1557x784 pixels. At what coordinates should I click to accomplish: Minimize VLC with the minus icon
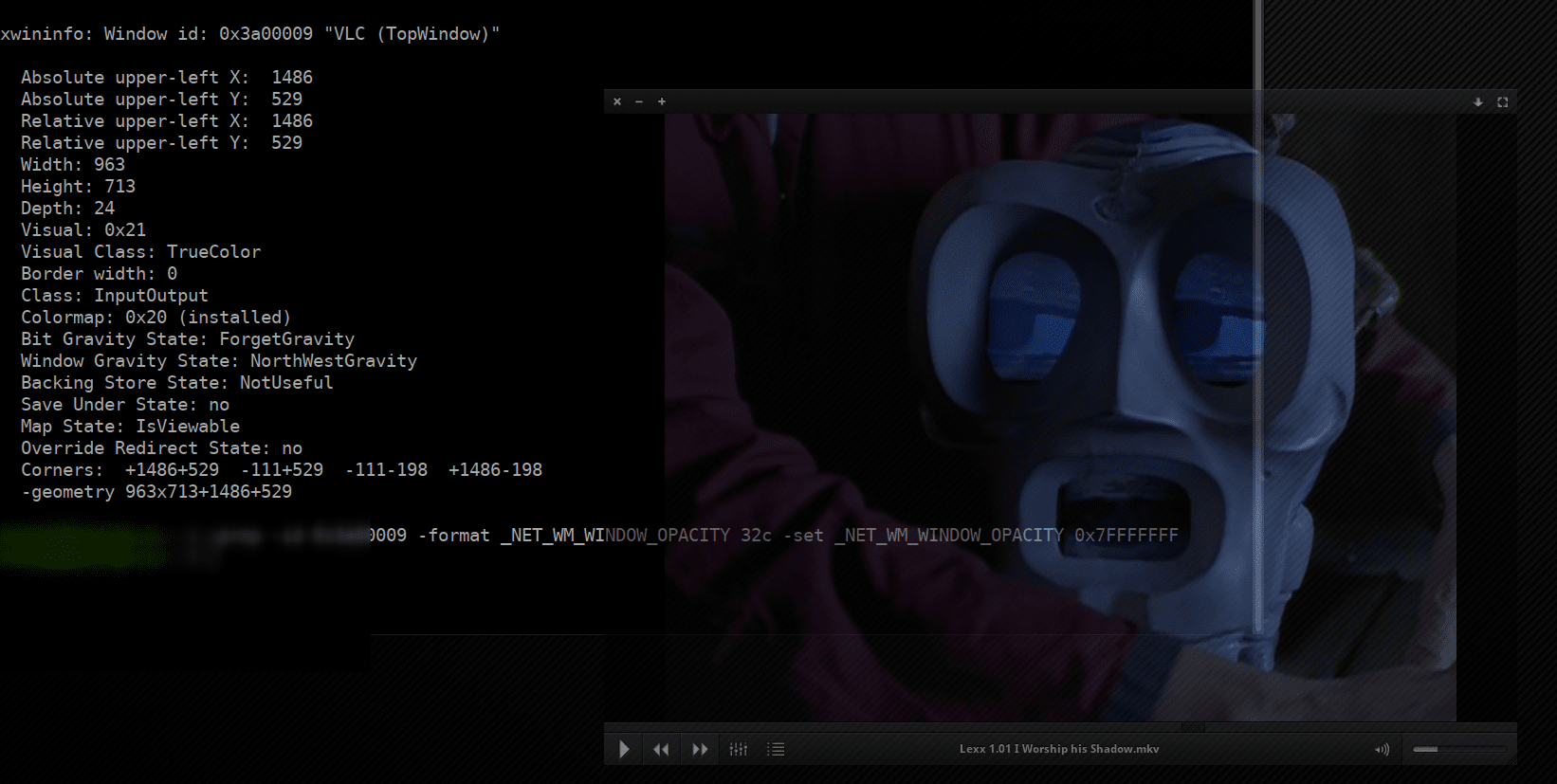(x=639, y=101)
